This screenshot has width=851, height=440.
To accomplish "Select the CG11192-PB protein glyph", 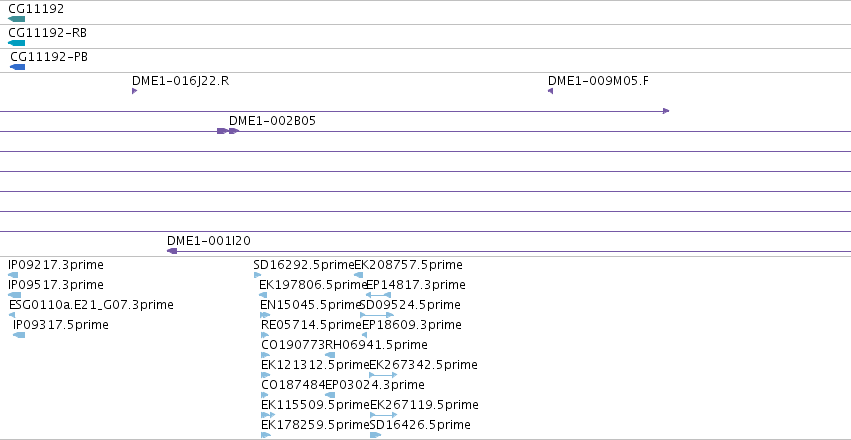I will click(x=18, y=67).
